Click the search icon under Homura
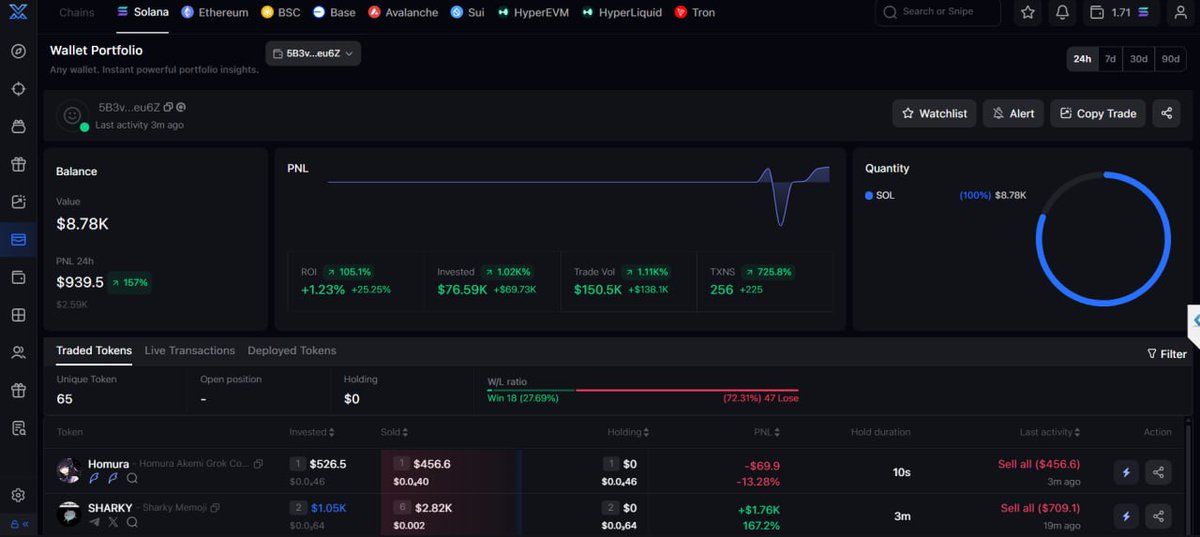 click(x=132, y=479)
